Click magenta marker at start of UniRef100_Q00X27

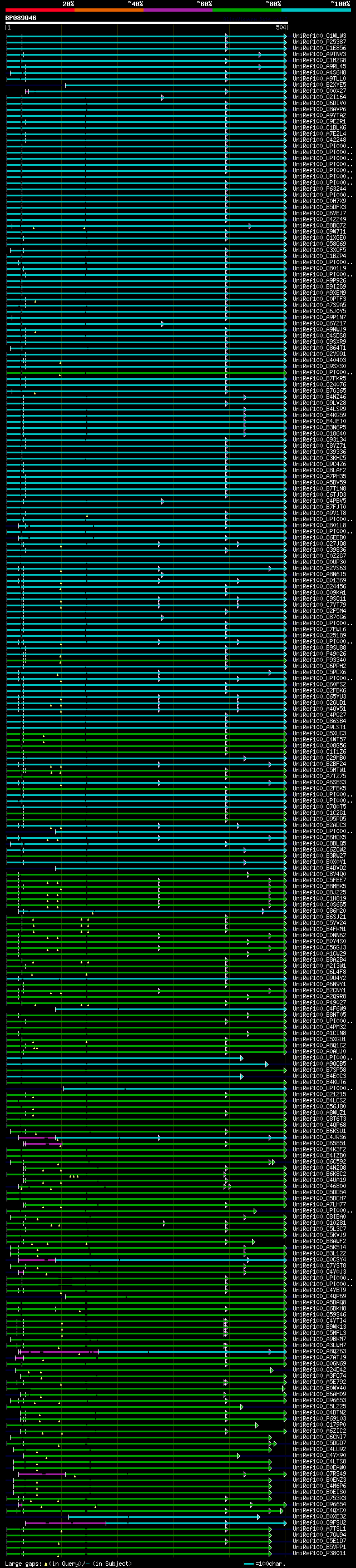pos(27,91)
